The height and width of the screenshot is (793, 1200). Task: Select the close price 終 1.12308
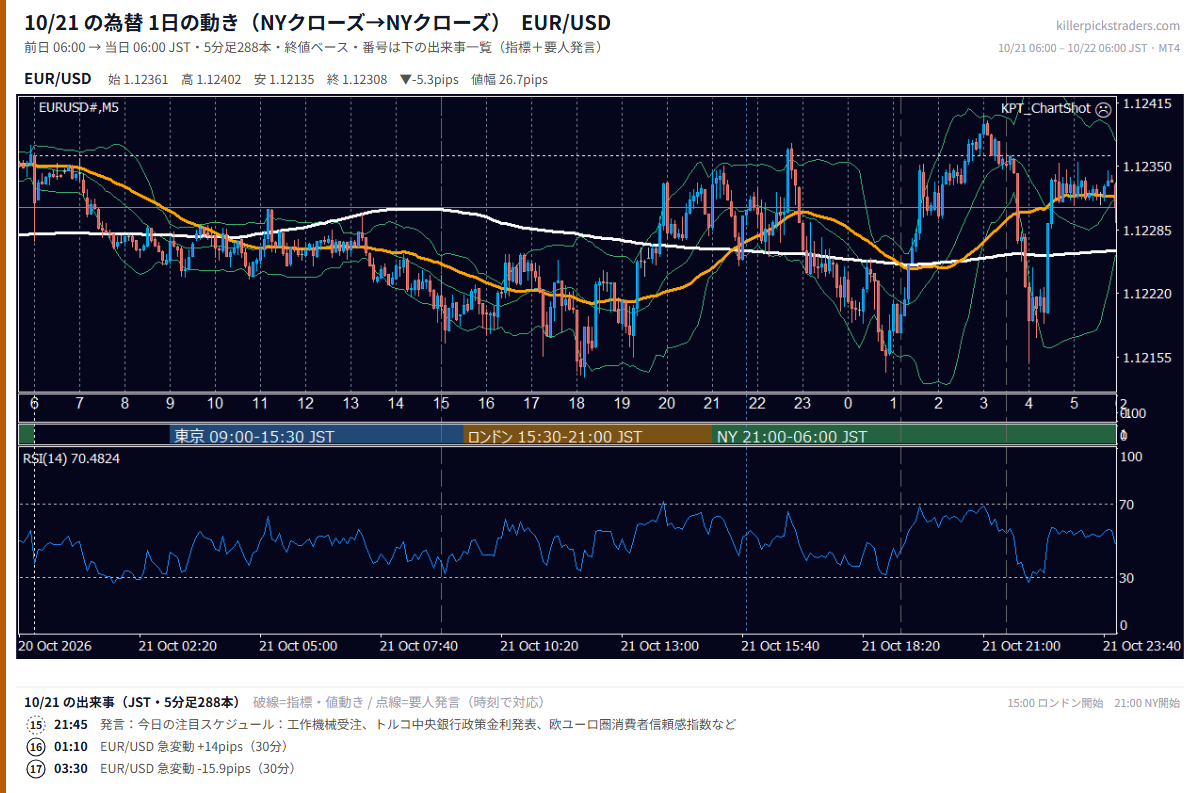click(x=357, y=79)
